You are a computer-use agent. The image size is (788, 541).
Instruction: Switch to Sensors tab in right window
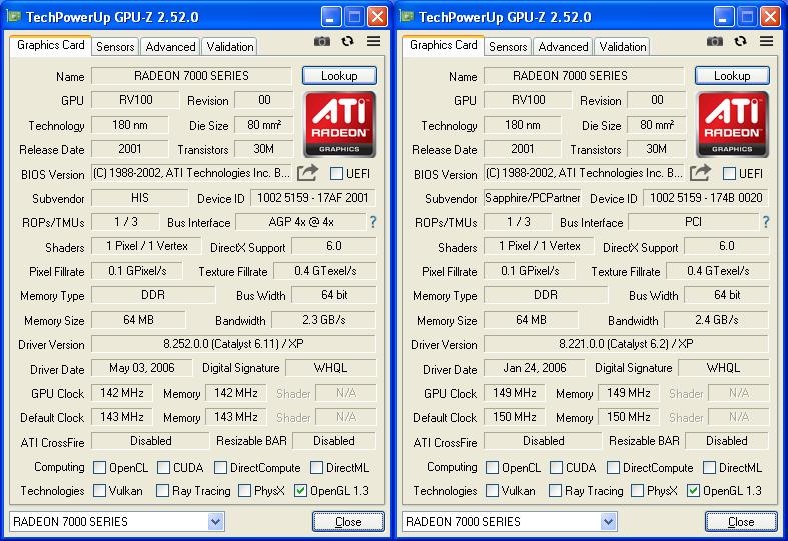point(508,47)
